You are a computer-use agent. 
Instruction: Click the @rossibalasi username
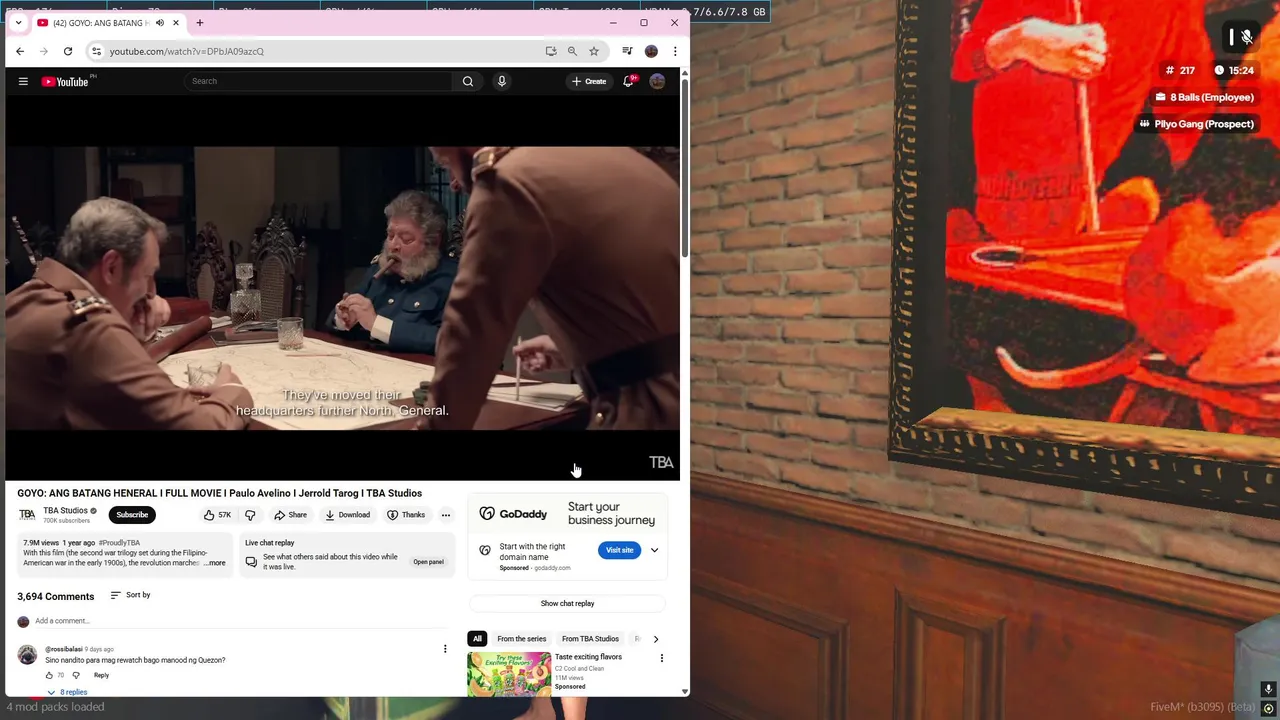point(63,649)
